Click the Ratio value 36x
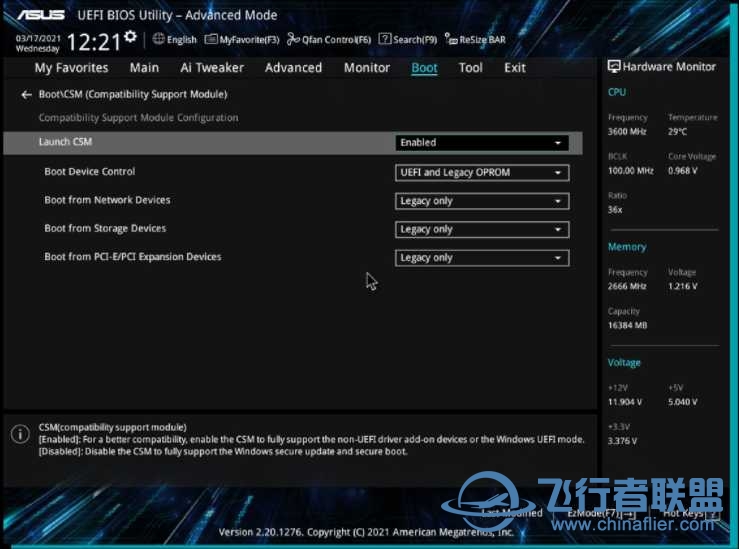Viewport: 739px width, 549px height. tap(615, 210)
